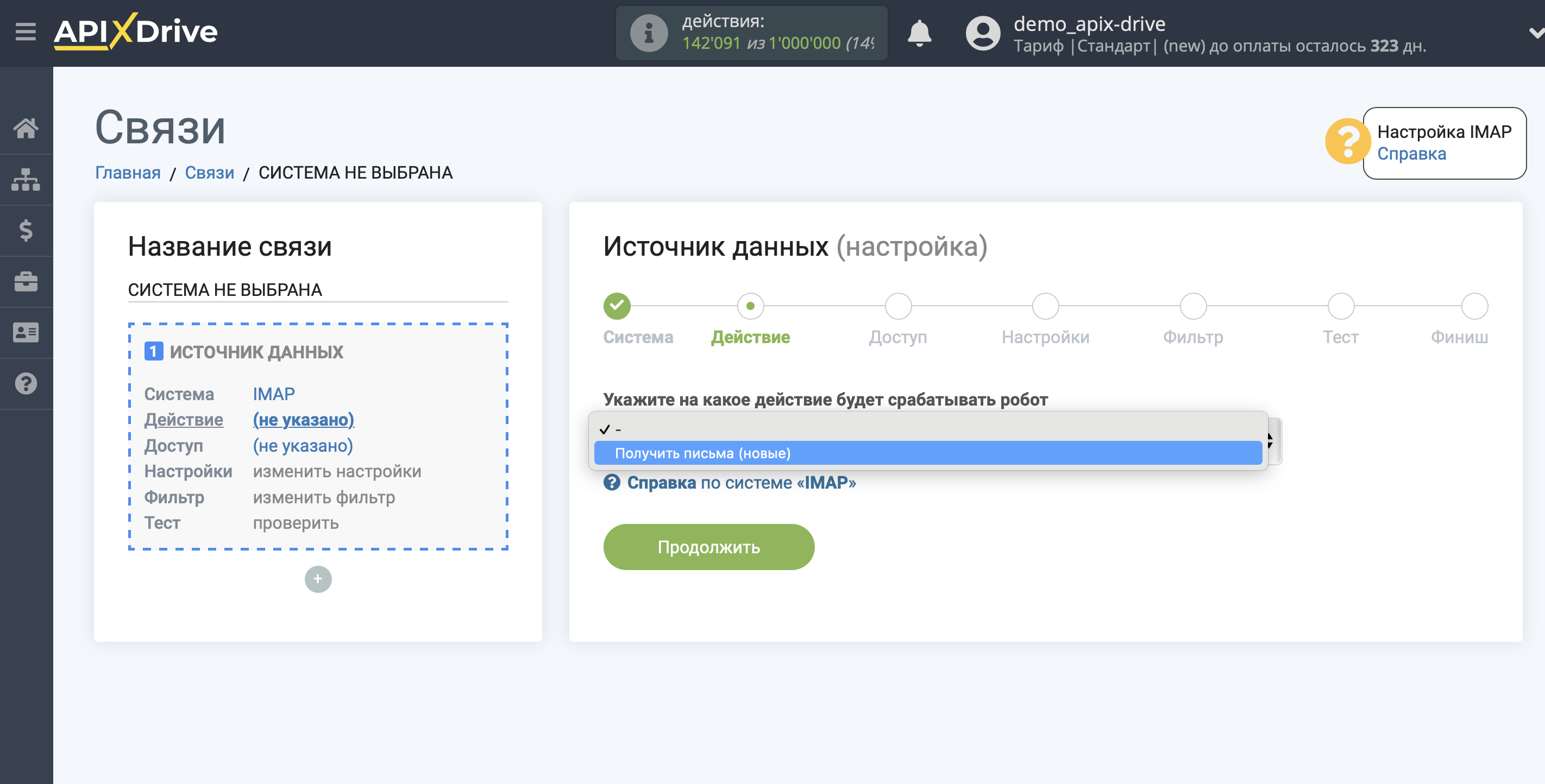Open the Справка link in IMAP help box
Screen dimensions: 1545x784
pos(1411,154)
